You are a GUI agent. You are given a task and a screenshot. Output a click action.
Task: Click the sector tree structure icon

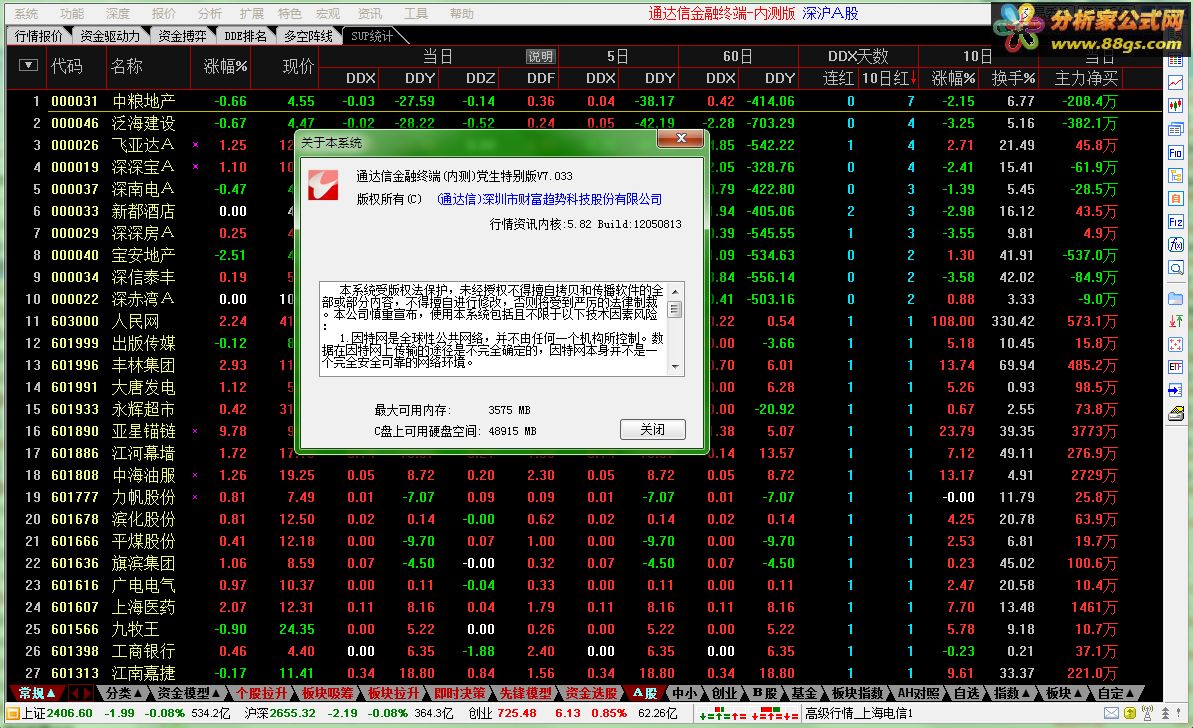(1176, 176)
